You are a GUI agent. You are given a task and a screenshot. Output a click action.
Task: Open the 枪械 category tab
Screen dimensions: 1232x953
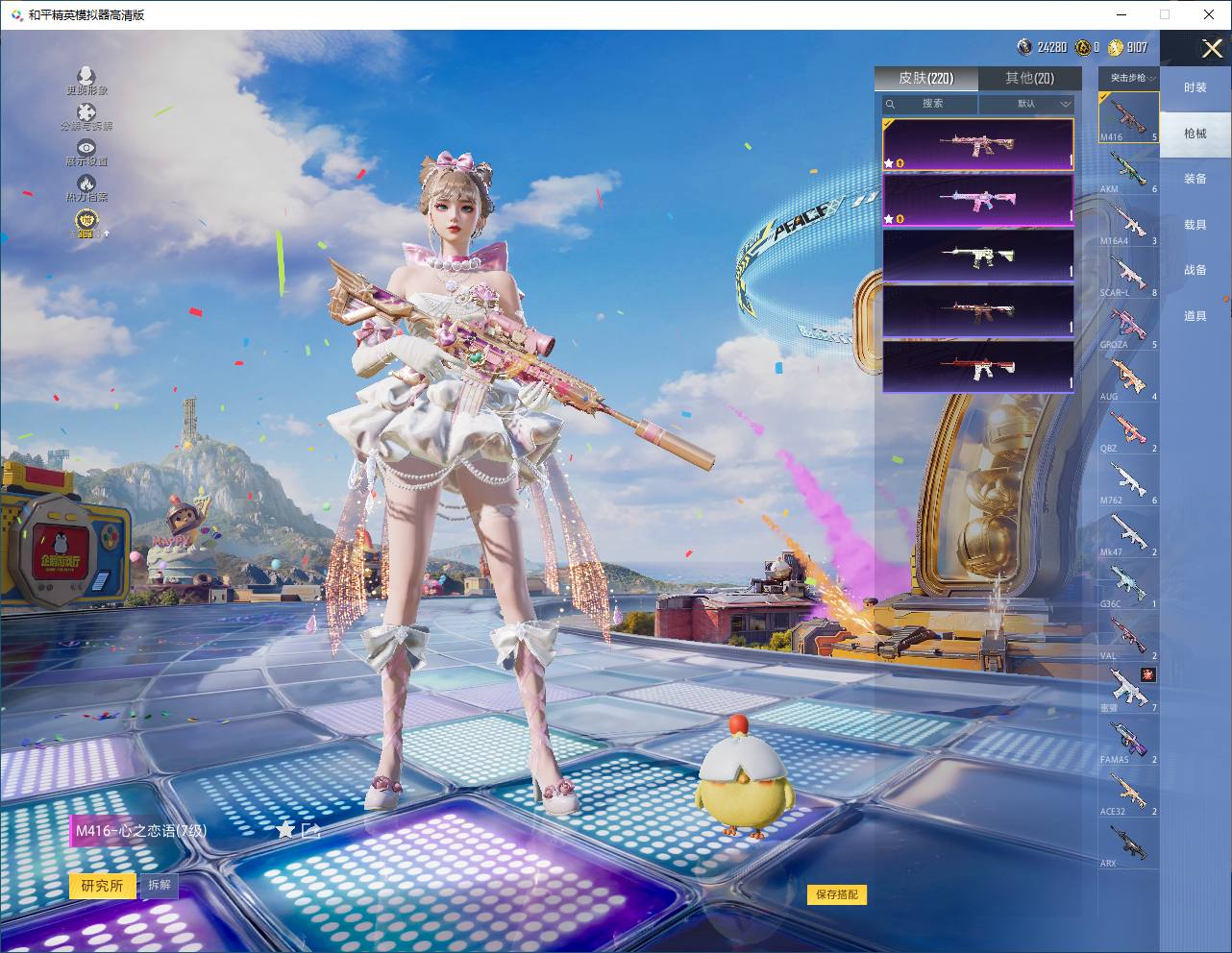click(x=1195, y=134)
